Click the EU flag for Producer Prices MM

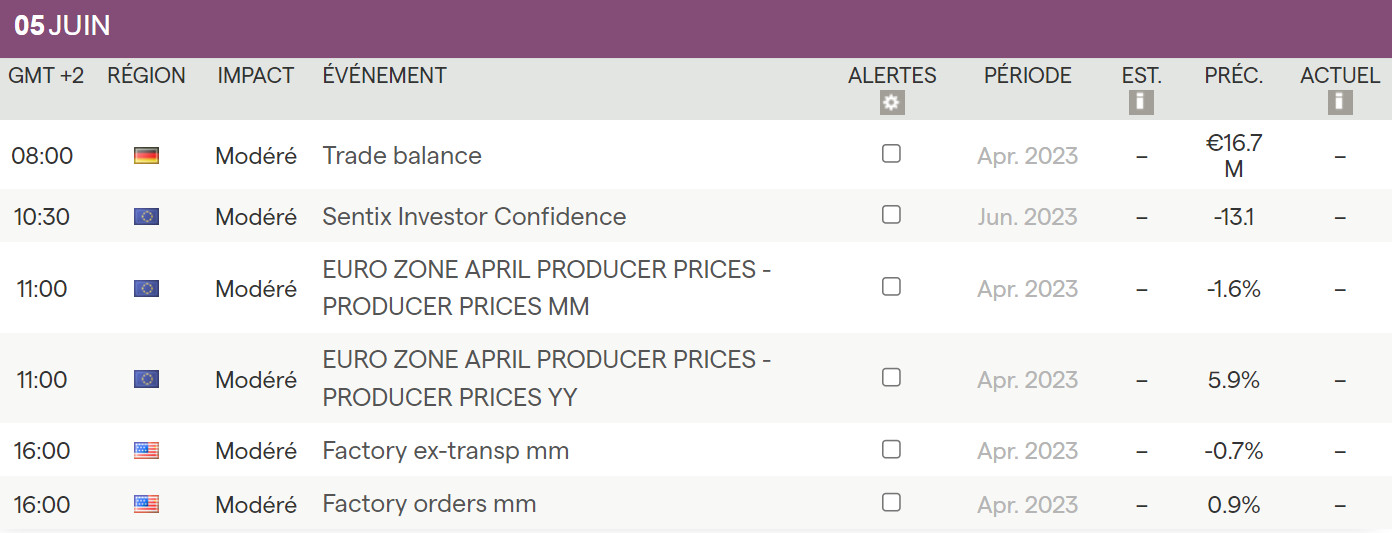click(146, 289)
